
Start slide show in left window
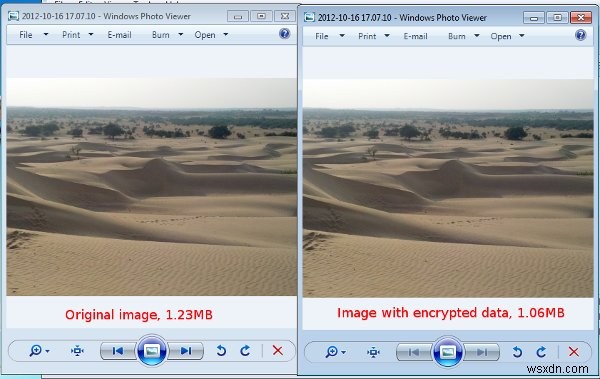[x=152, y=351]
